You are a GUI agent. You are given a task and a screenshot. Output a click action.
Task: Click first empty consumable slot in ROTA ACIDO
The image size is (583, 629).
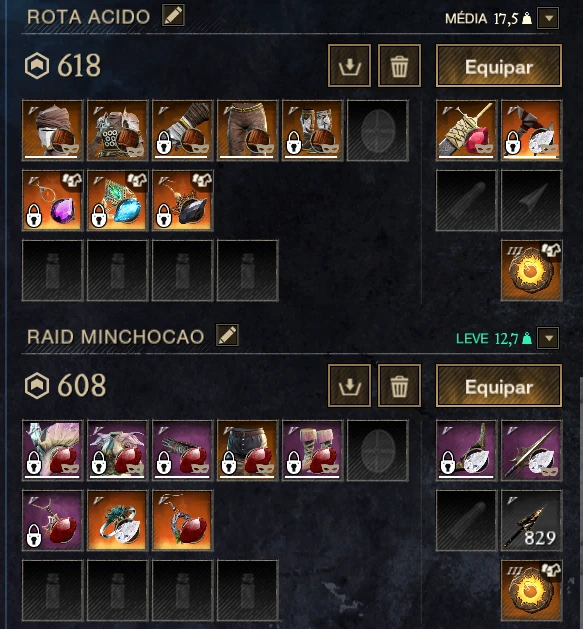click(x=53, y=270)
